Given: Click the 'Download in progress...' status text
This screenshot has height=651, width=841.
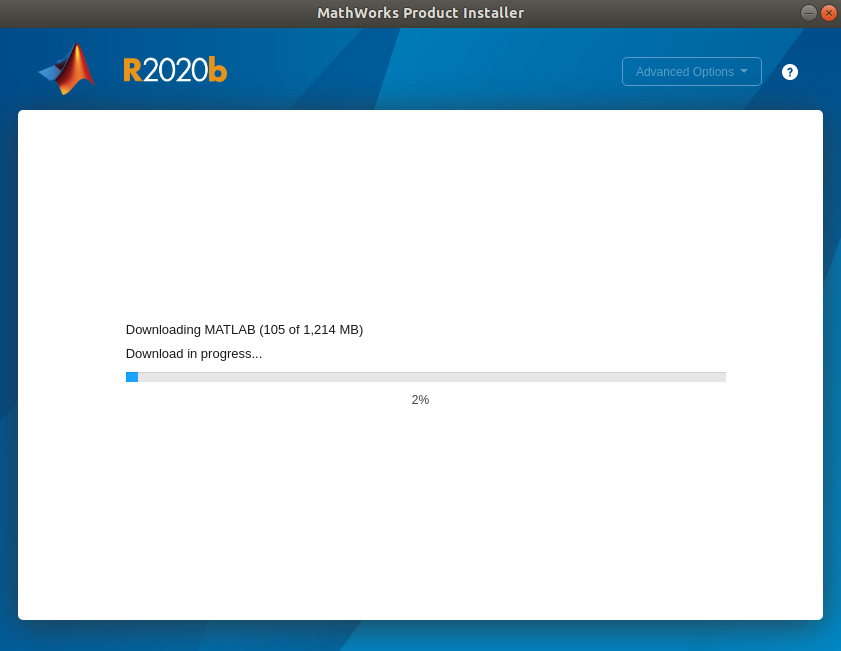Looking at the screenshot, I should 194,353.
